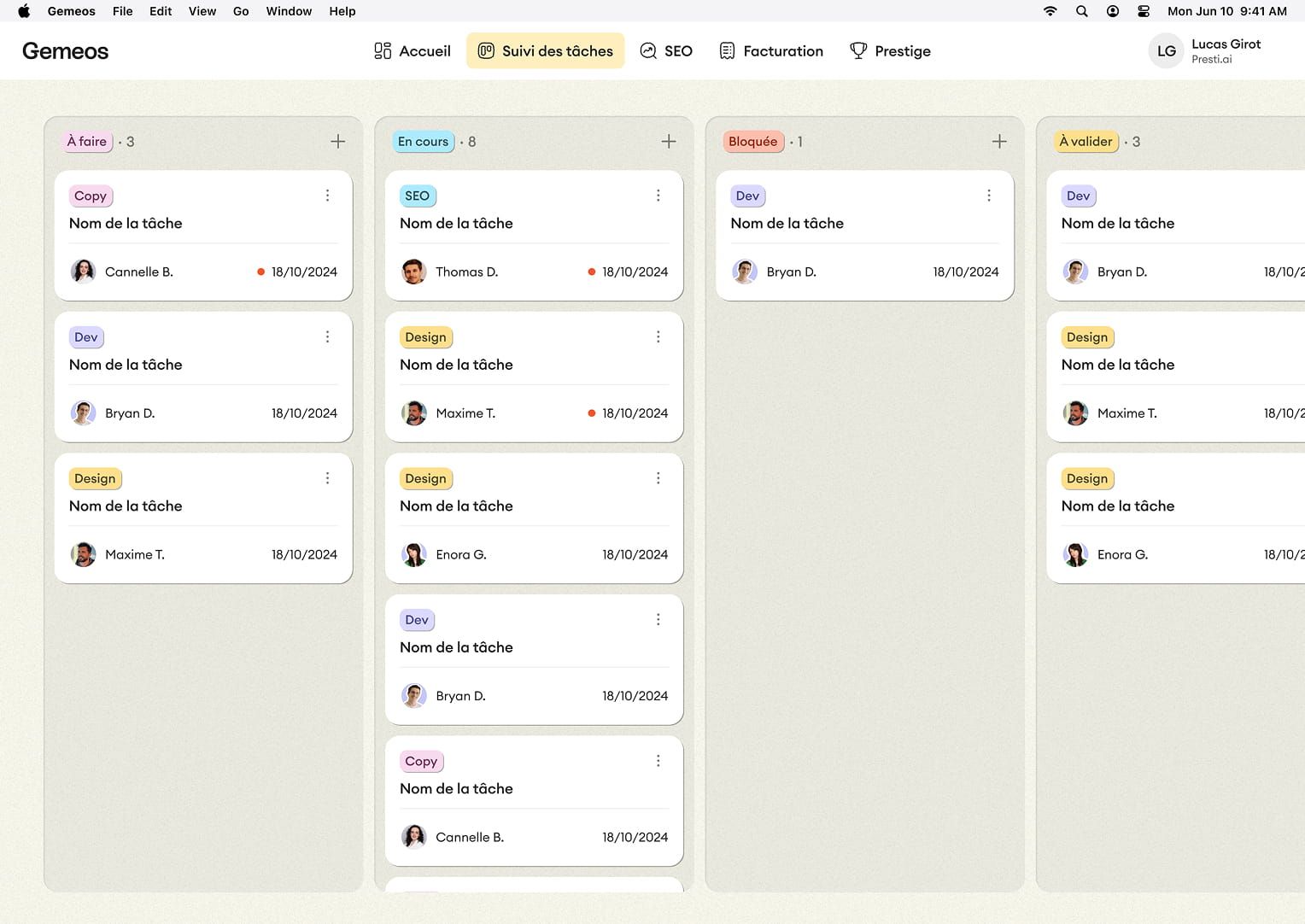Click the menu bar date and time
Screen dimensions: 1305x924
point(1227,11)
